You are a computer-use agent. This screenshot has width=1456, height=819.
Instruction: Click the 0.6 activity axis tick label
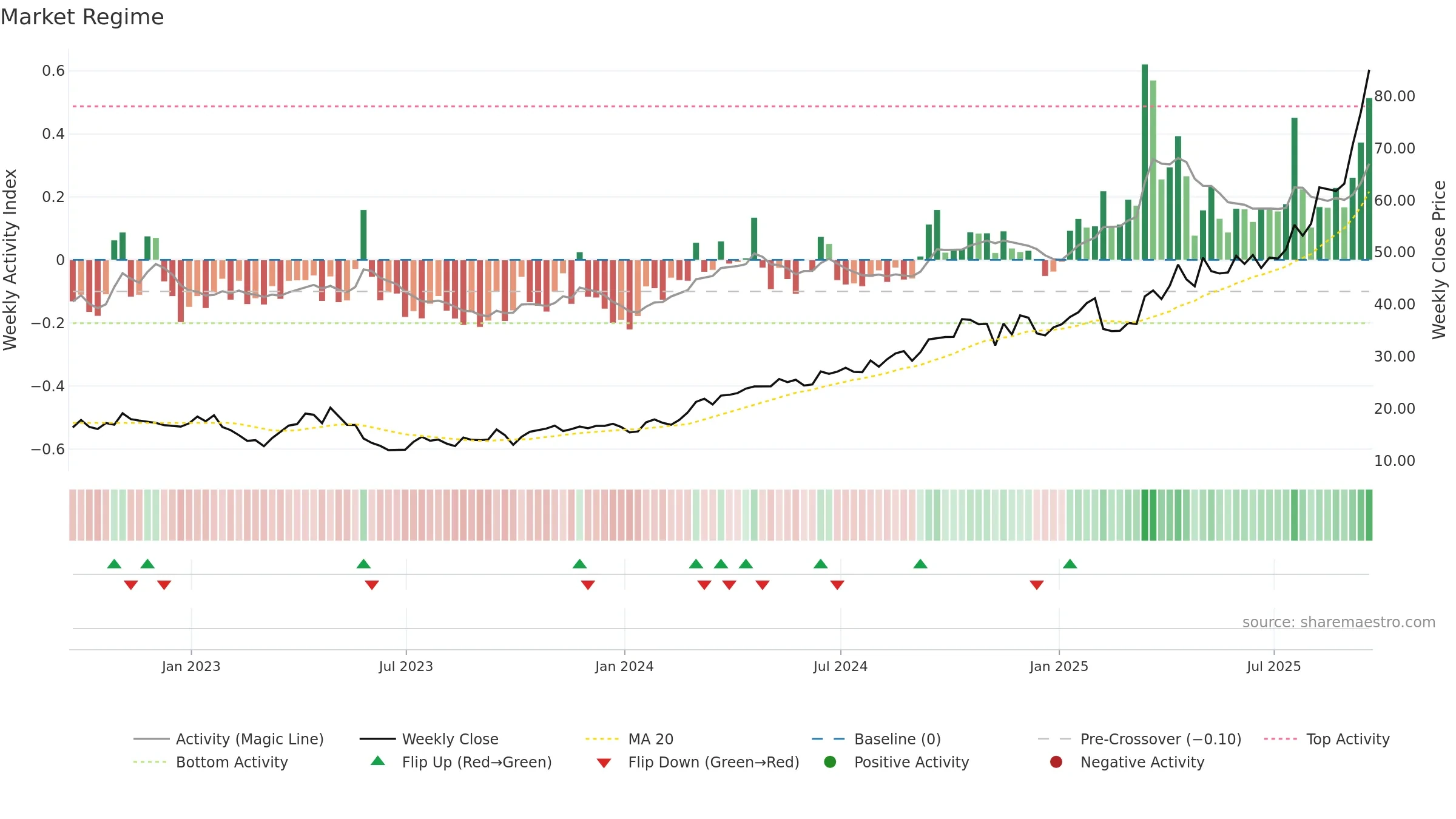tap(53, 71)
